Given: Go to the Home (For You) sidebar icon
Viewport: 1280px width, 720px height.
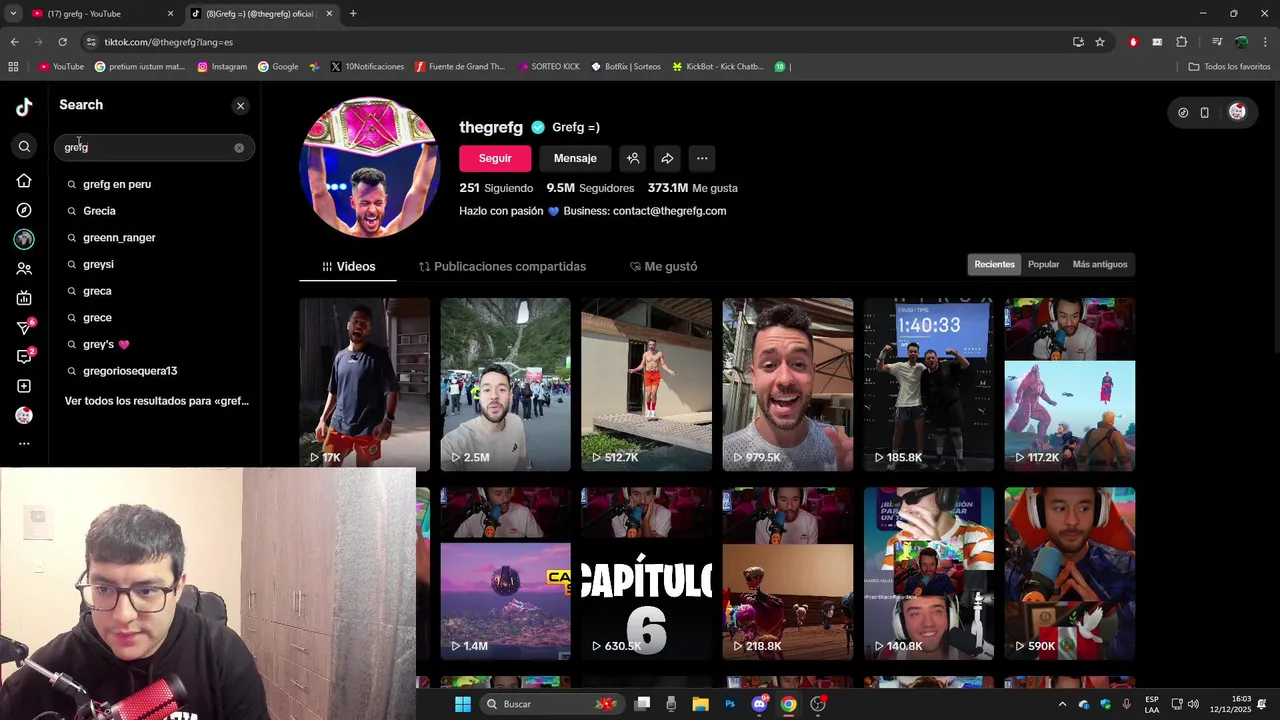Looking at the screenshot, I should [24, 181].
